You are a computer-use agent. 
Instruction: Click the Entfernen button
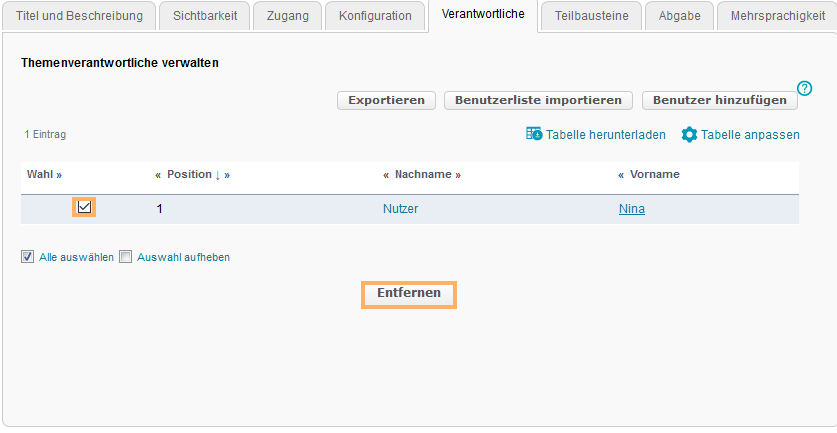409,294
